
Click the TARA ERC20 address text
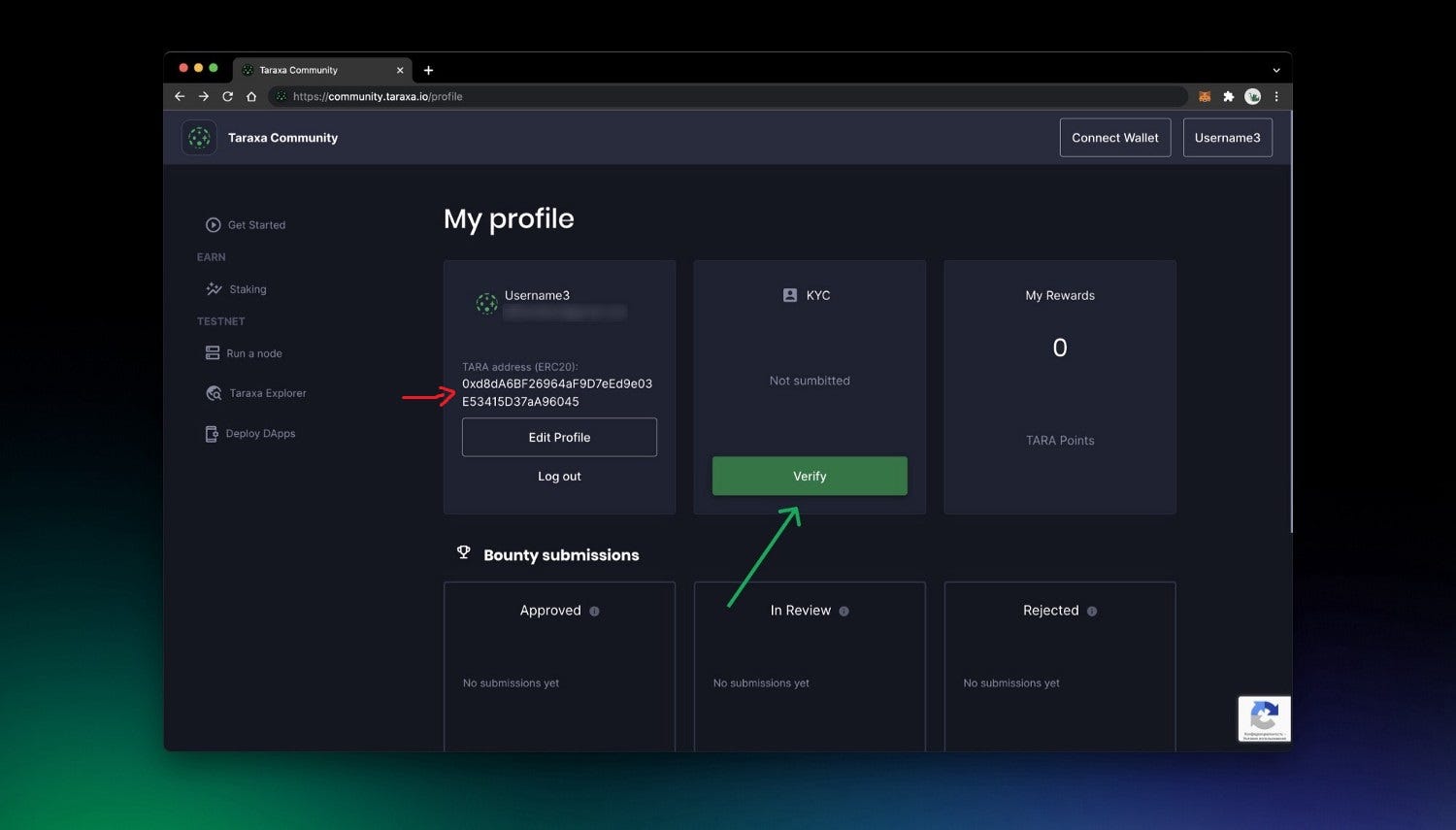[x=557, y=392]
